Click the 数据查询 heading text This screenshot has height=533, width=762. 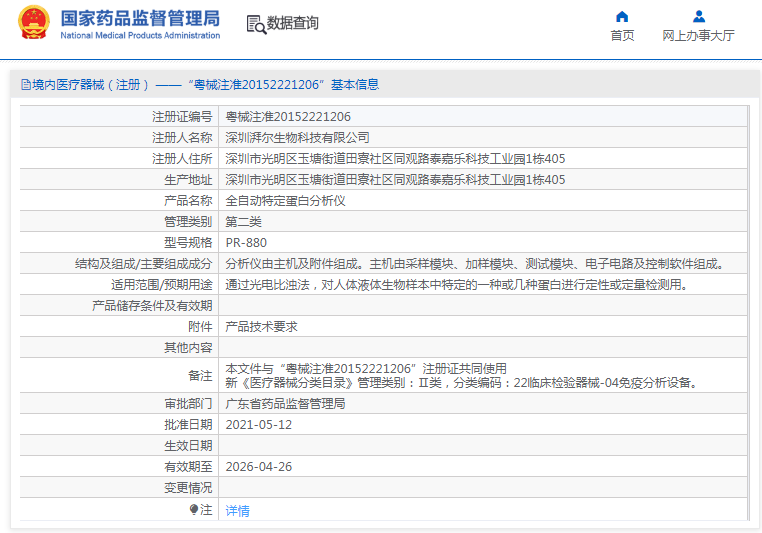(x=293, y=23)
